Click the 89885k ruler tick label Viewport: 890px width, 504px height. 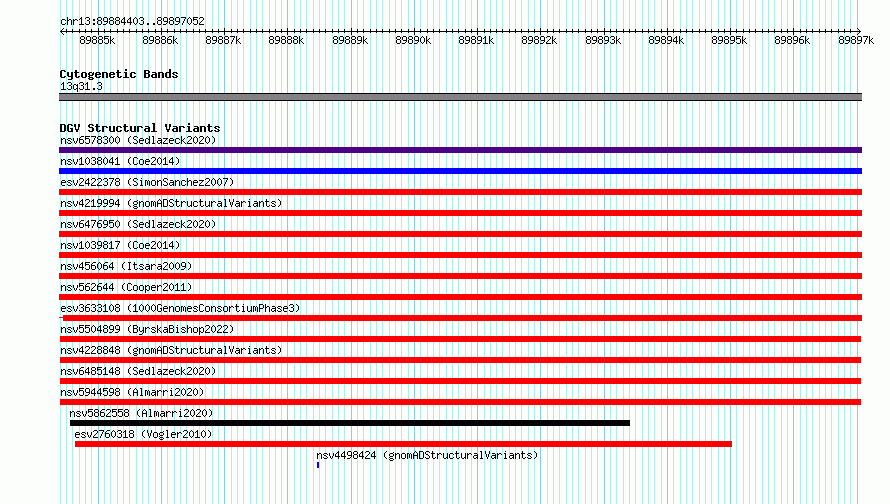(97, 40)
